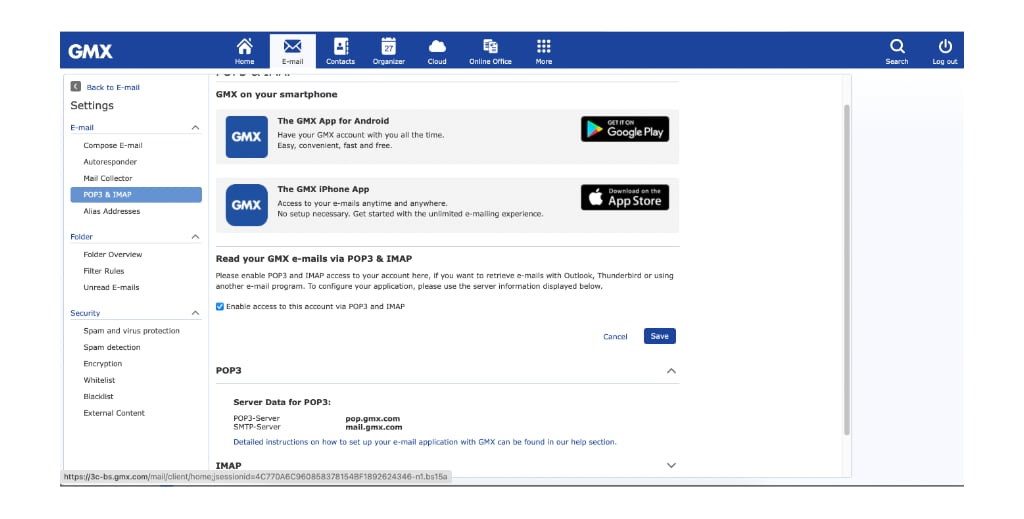This screenshot has height=519, width=1024.
Task: Click the Get it on Google Play badge
Action: (x=625, y=129)
